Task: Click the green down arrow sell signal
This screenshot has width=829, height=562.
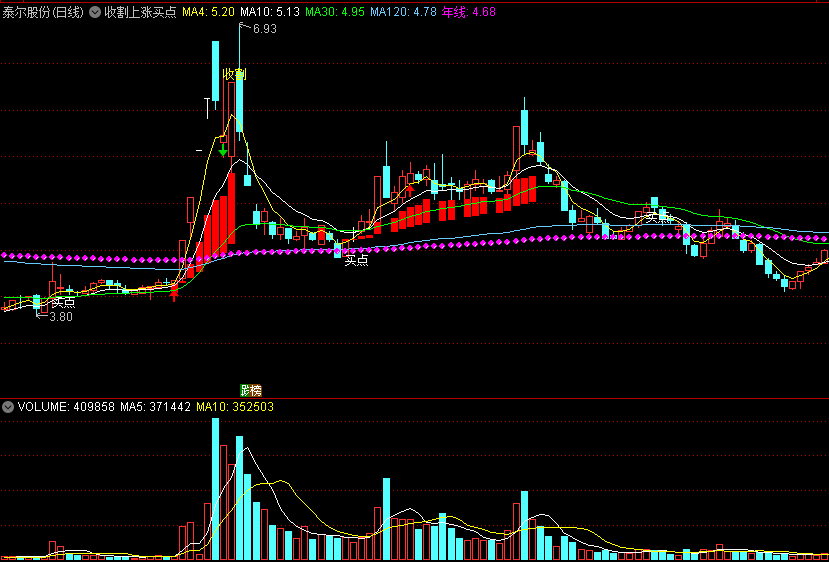Action: [223, 150]
